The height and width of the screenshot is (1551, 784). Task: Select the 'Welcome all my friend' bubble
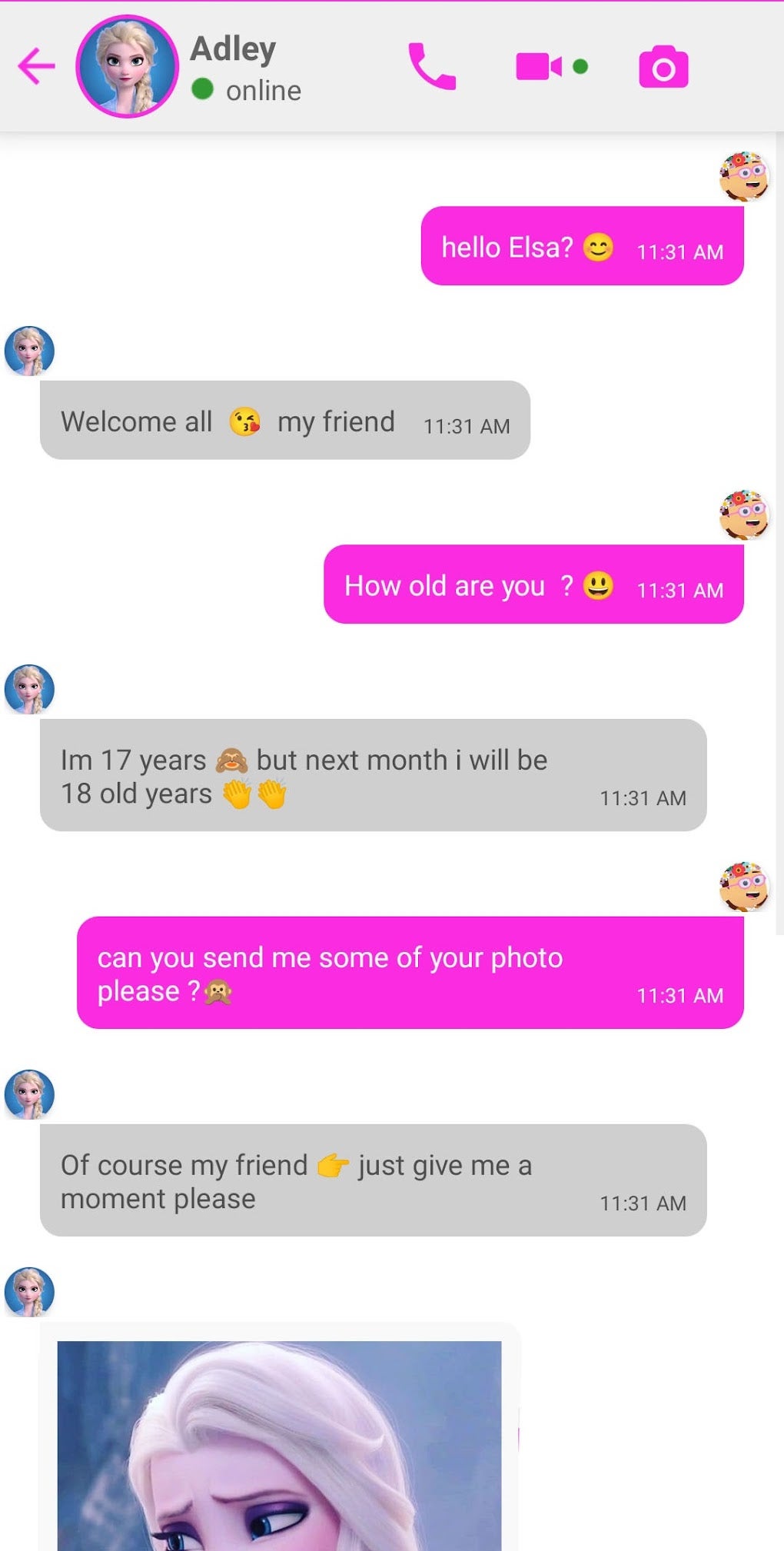[x=285, y=421]
